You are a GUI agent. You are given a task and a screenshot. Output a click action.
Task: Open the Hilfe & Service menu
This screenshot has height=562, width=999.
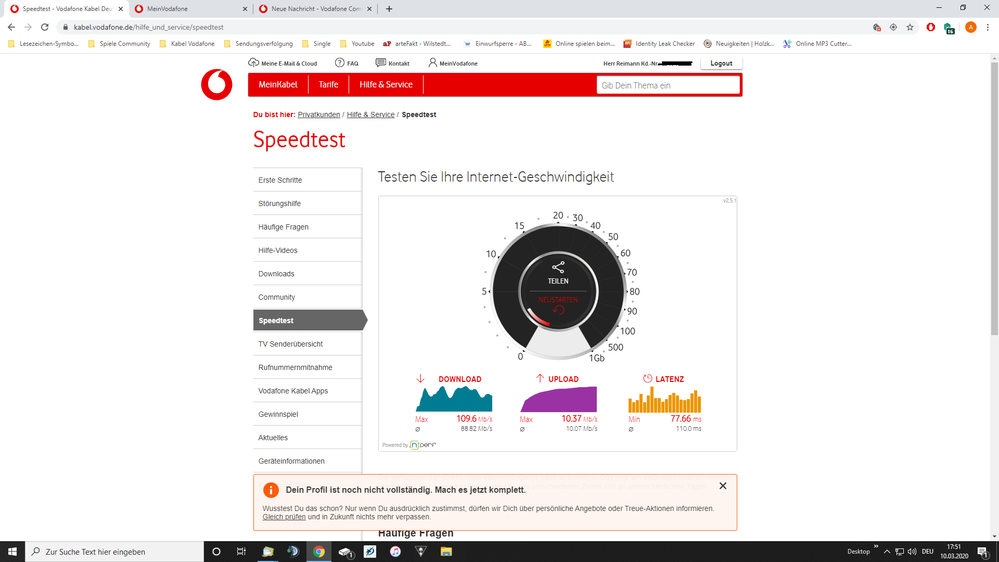pyautogui.click(x=385, y=85)
